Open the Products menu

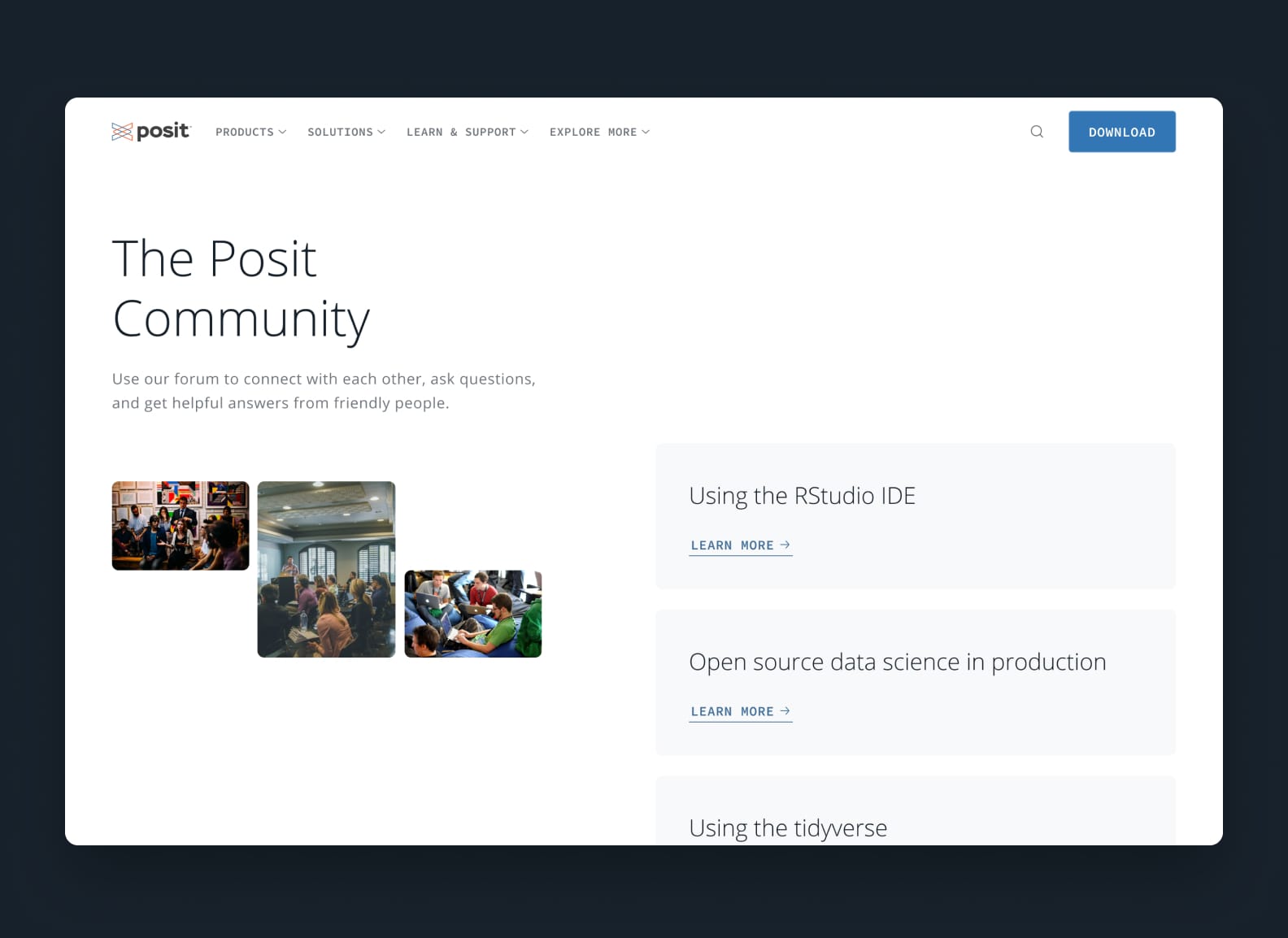pos(250,132)
